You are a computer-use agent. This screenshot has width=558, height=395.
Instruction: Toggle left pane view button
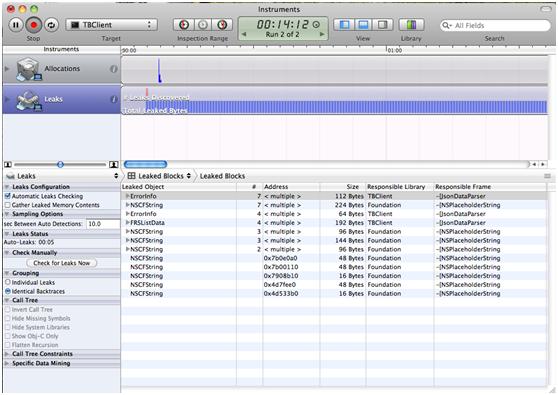pyautogui.click(x=344, y=25)
